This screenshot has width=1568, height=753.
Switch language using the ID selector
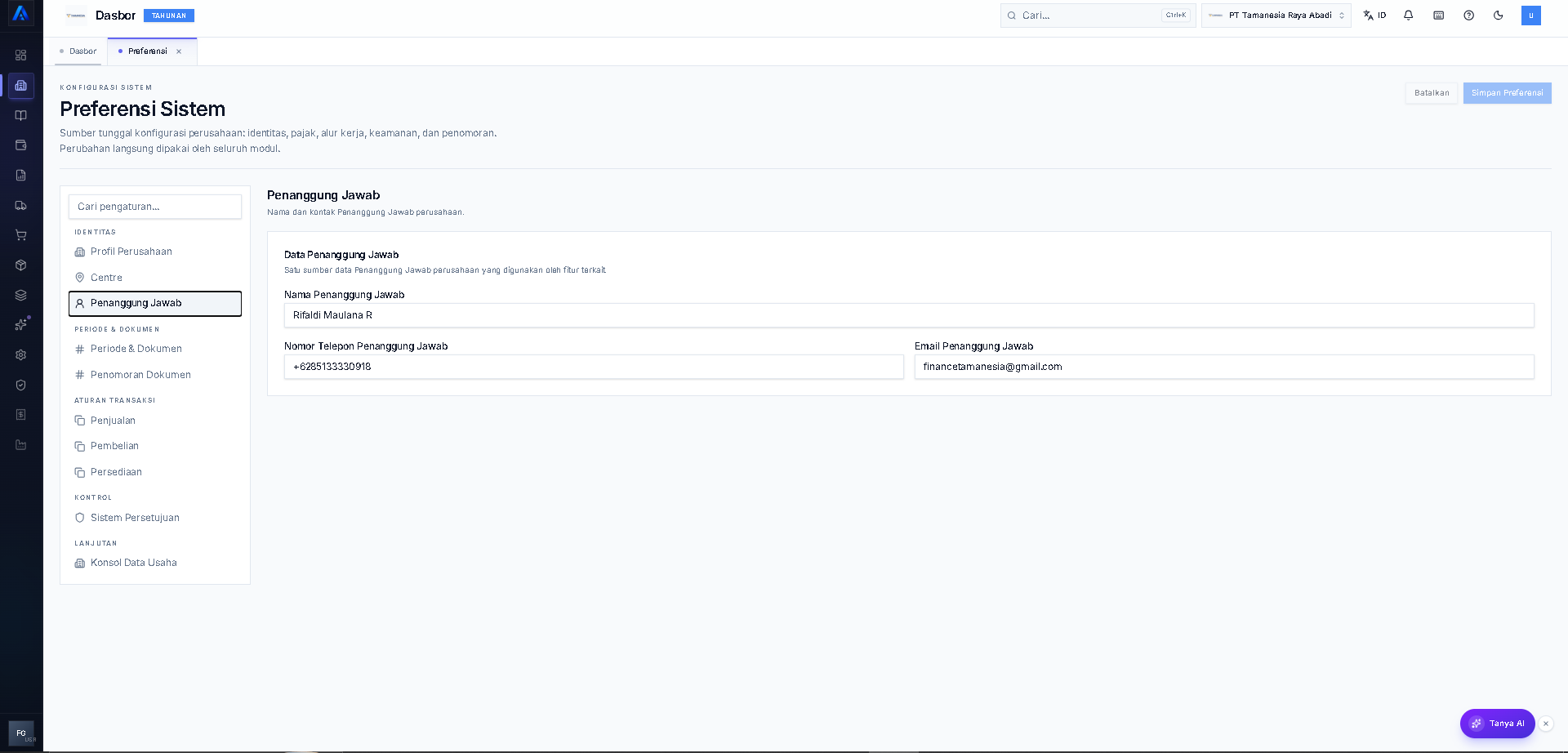coord(1375,16)
